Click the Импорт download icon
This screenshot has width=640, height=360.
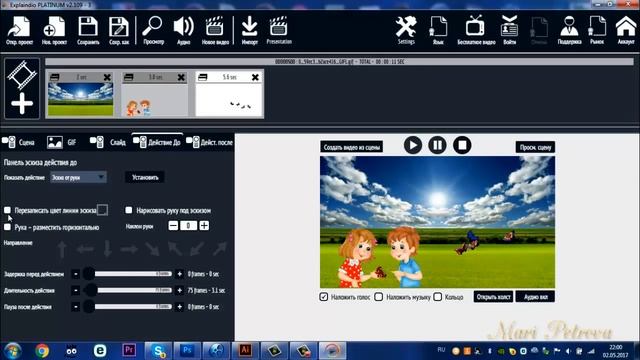tap(249, 30)
